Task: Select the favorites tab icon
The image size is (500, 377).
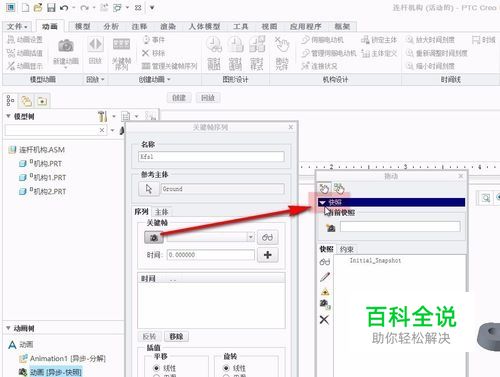Action: (x=42, y=100)
